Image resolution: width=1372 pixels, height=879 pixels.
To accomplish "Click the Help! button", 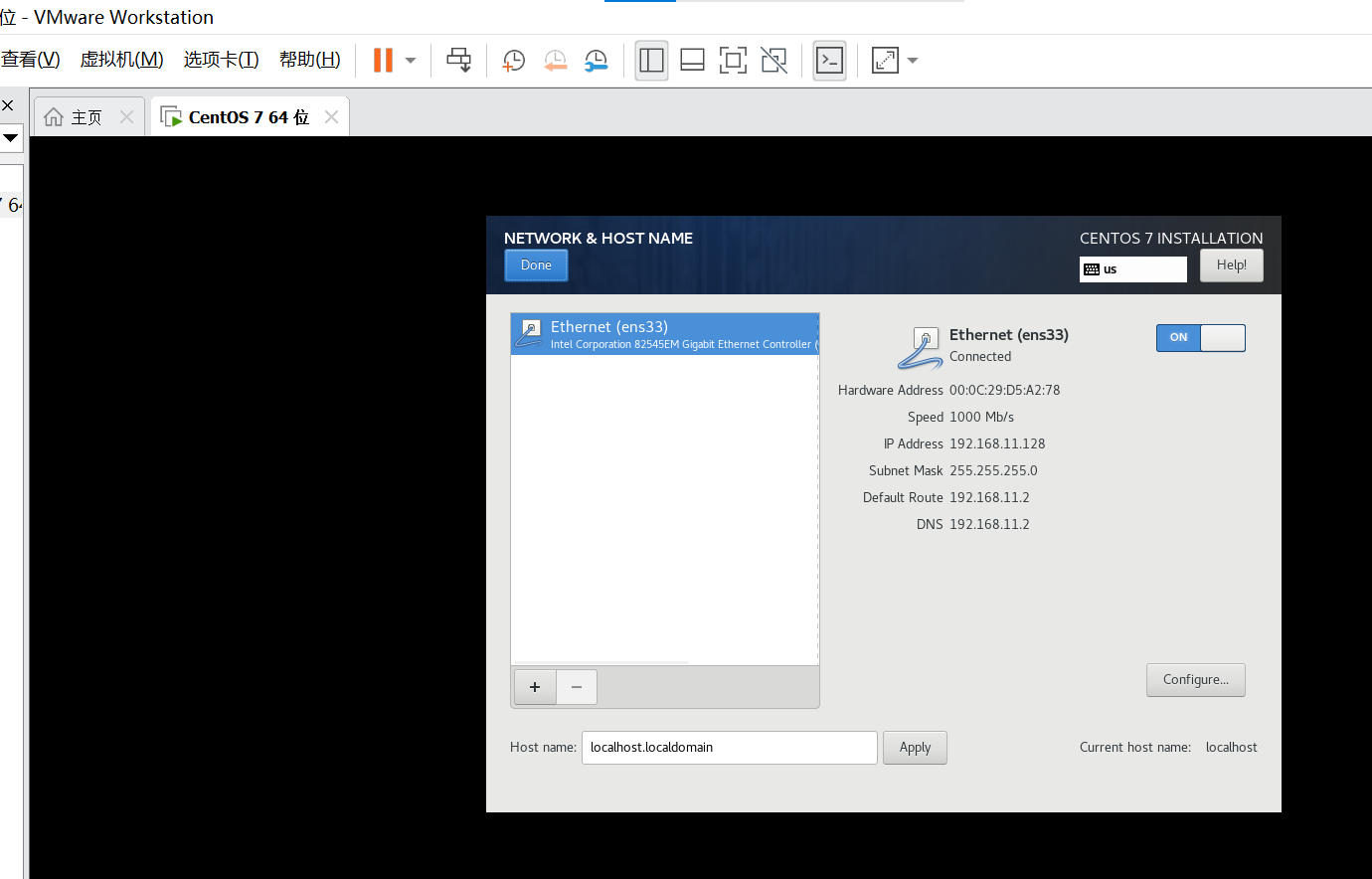I will pos(1231,265).
